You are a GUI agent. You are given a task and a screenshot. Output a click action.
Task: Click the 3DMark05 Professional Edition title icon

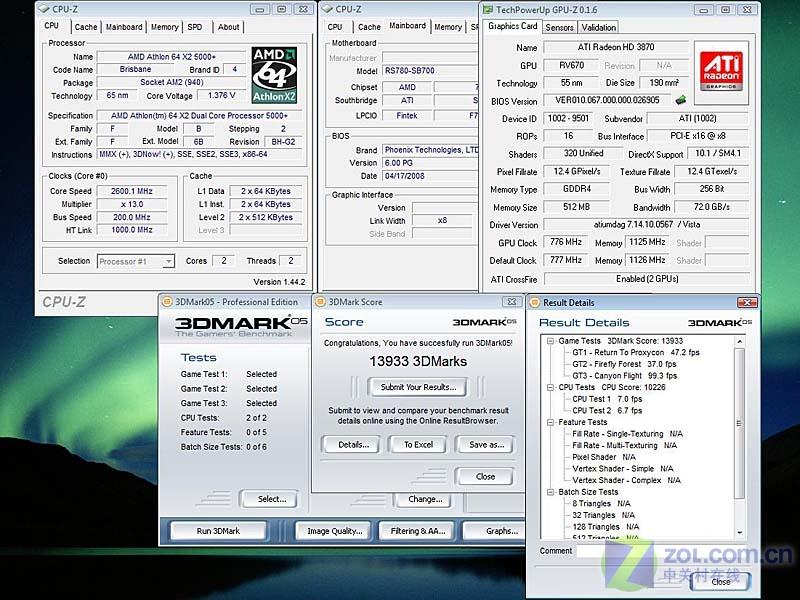(167, 302)
